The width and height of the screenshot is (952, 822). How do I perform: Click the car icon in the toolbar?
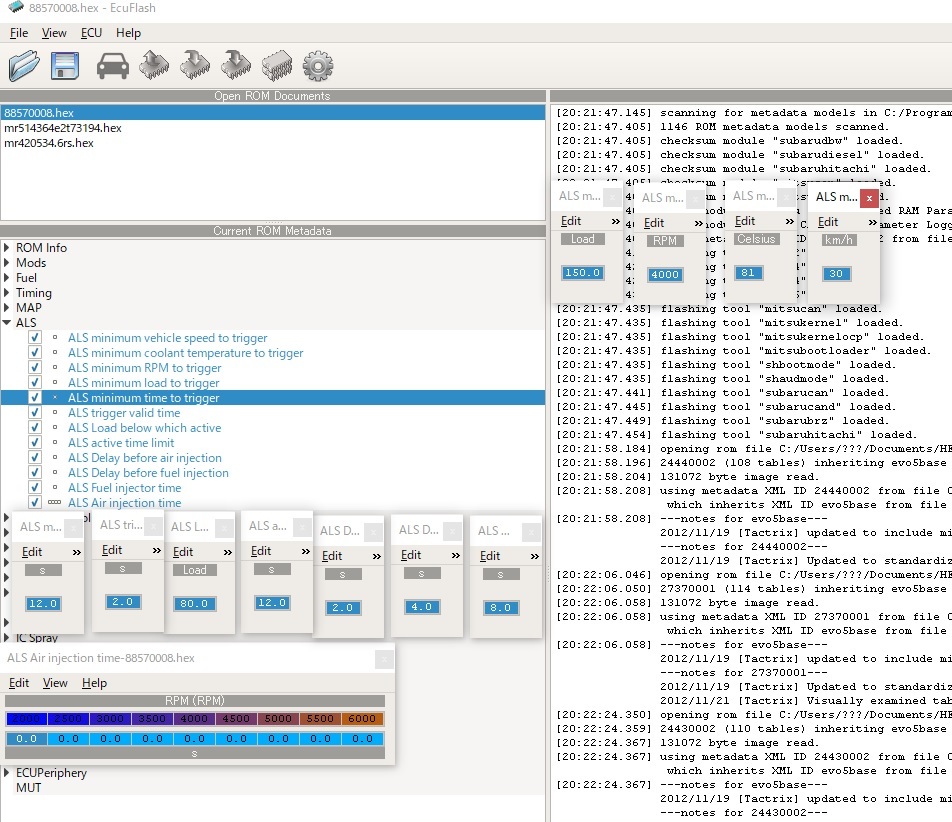pos(113,66)
